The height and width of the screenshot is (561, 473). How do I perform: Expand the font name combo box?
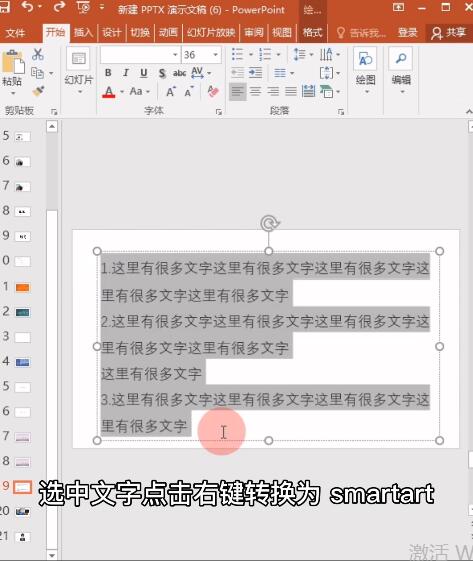(175, 55)
